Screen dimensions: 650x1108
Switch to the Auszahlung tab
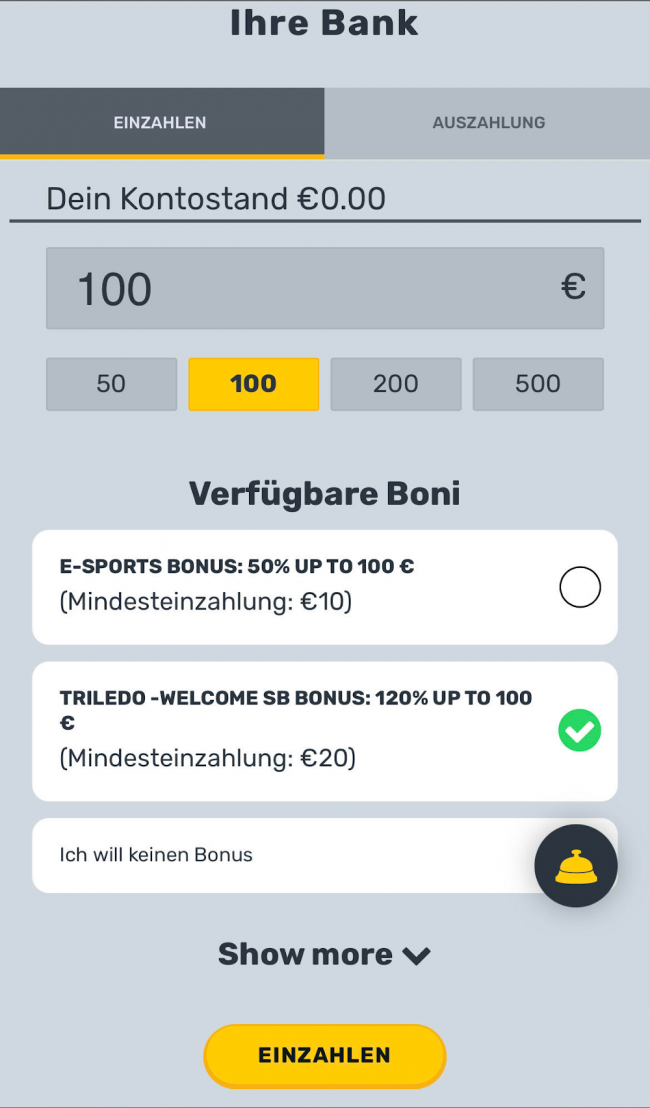click(488, 123)
